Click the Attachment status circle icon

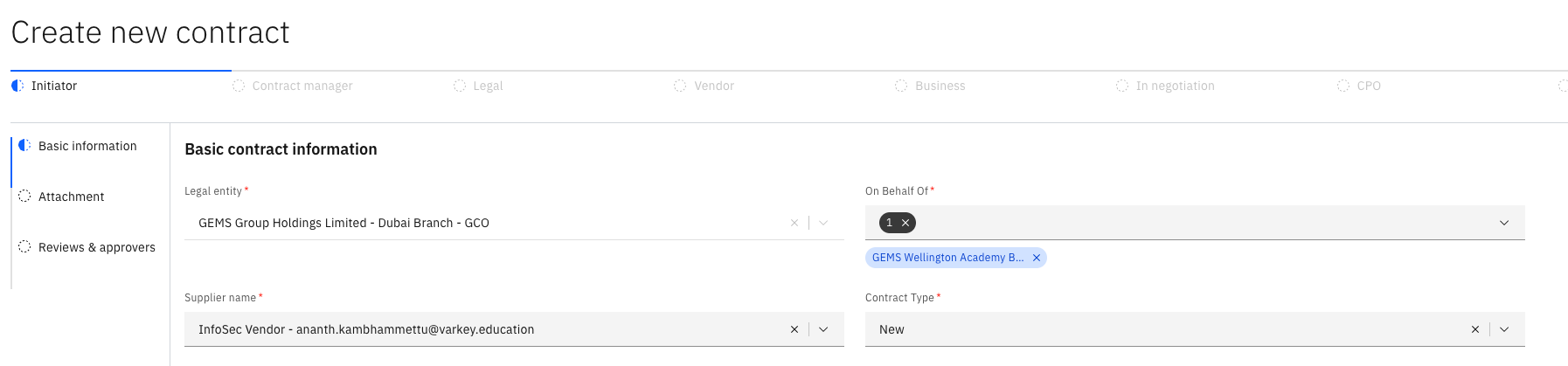(24, 196)
